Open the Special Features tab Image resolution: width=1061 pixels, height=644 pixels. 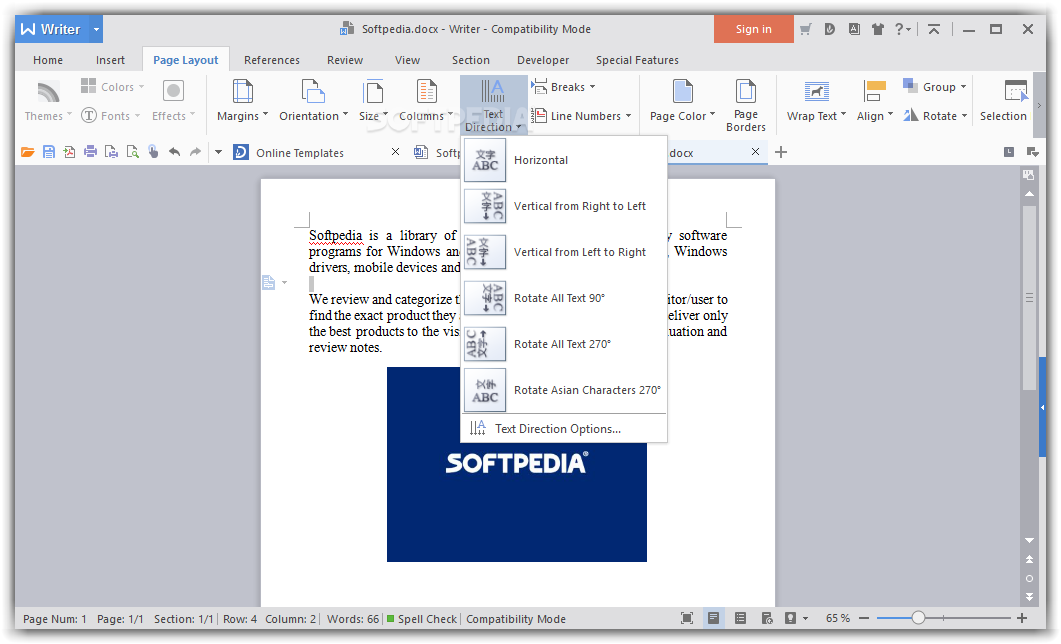tap(637, 60)
